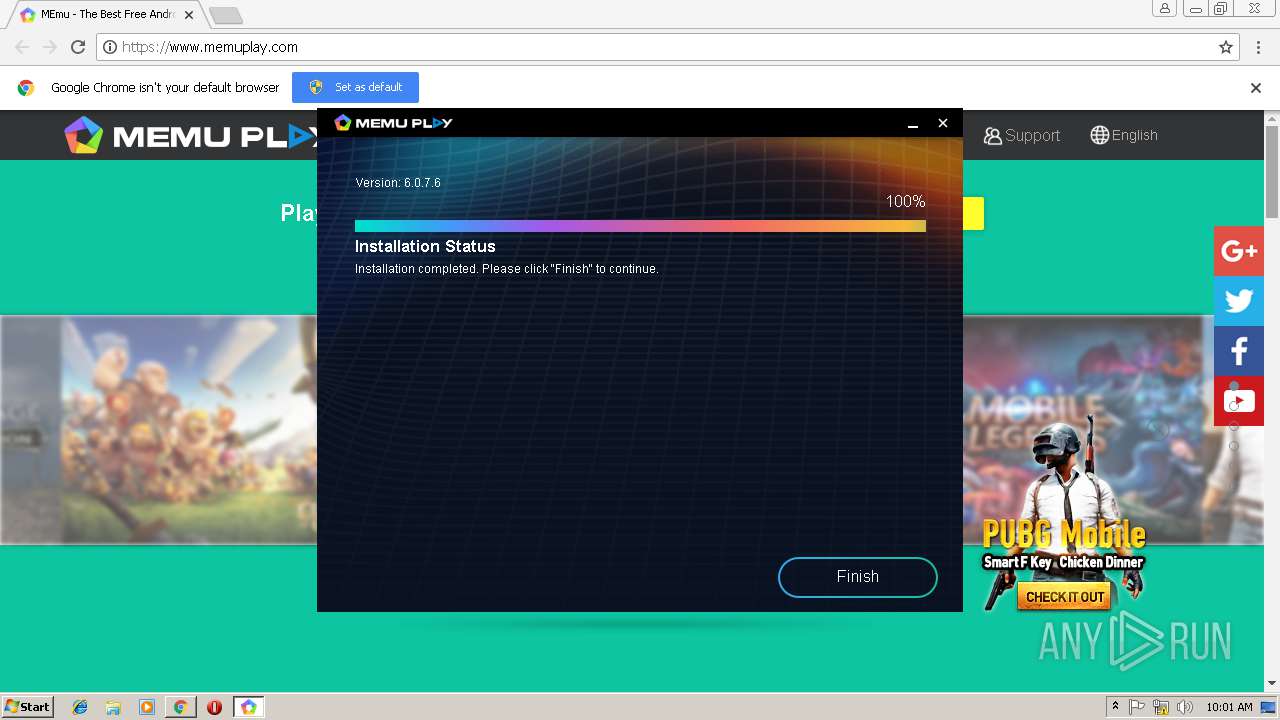Close the MEmu browser tab

189,15
